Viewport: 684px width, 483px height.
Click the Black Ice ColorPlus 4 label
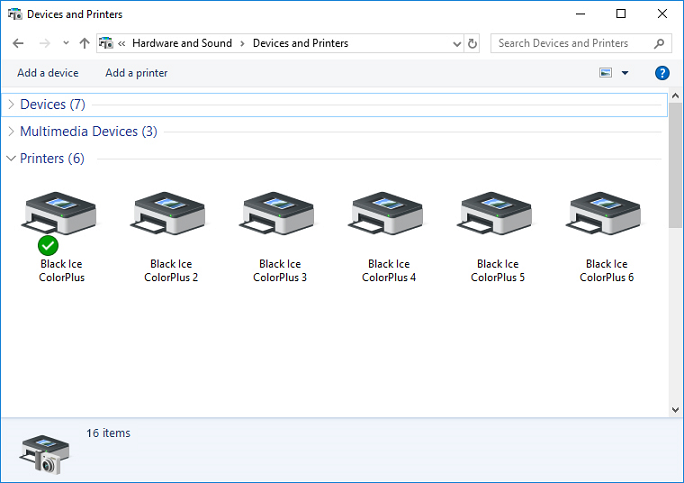tap(389, 271)
